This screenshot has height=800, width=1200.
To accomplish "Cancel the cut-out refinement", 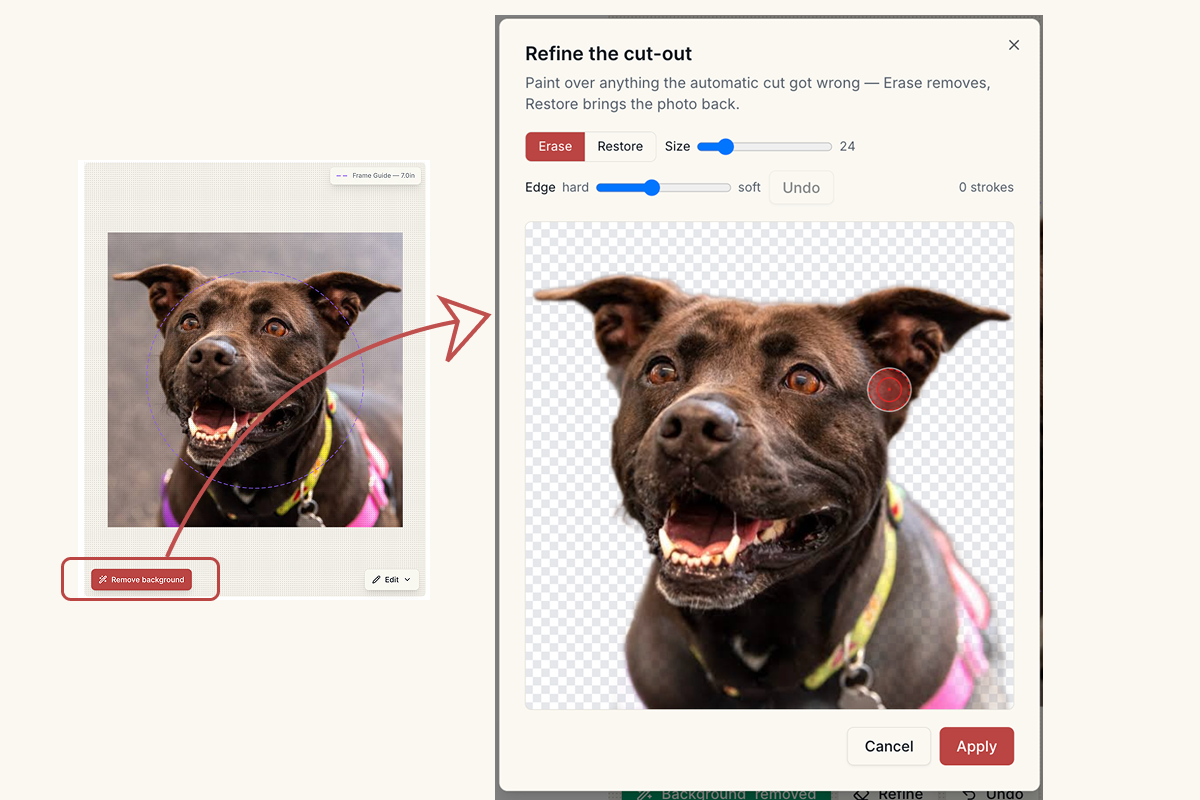I will point(889,746).
